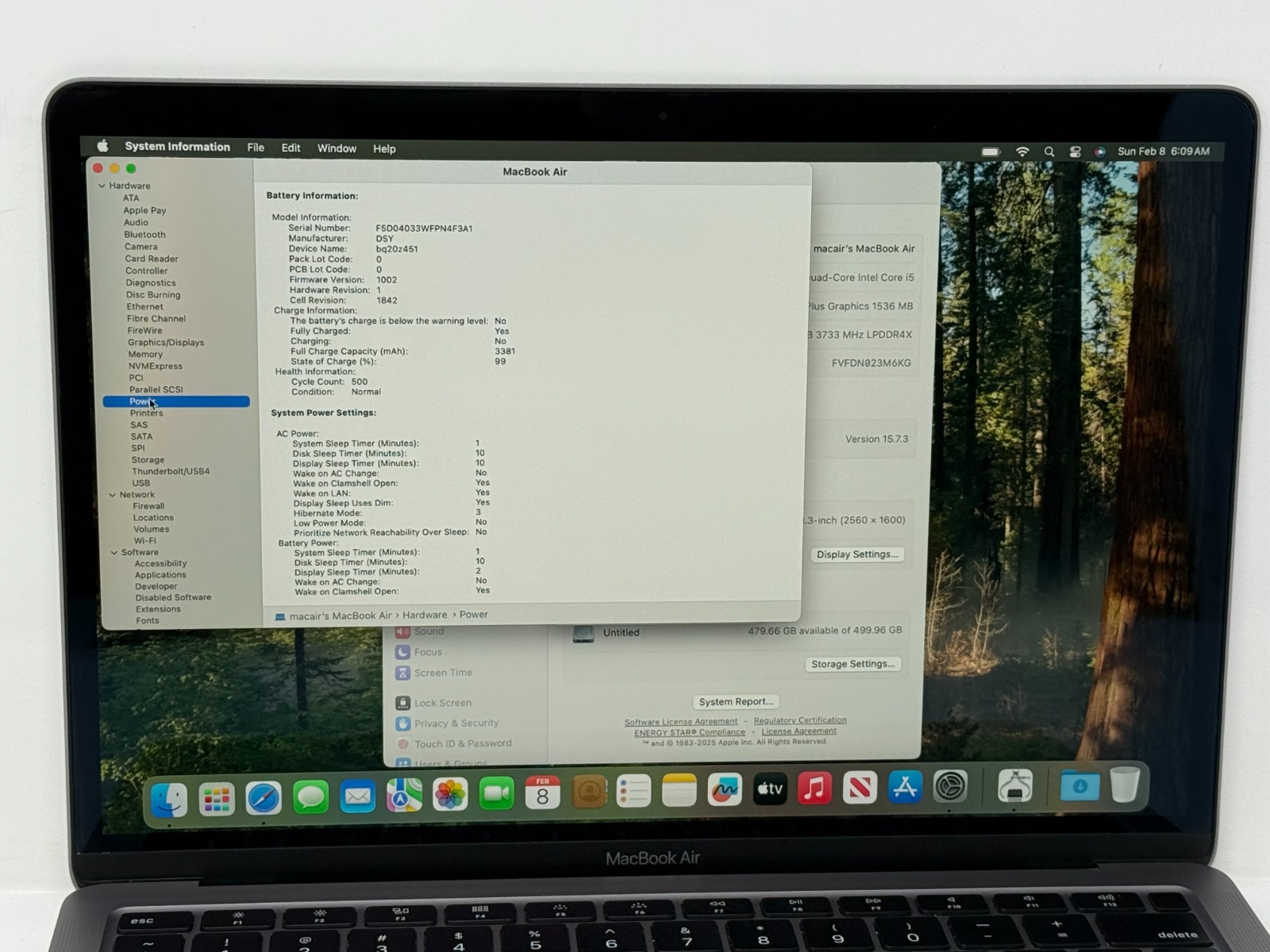1270x952 pixels.
Task: Launch Safari from the Dock
Action: (x=264, y=797)
